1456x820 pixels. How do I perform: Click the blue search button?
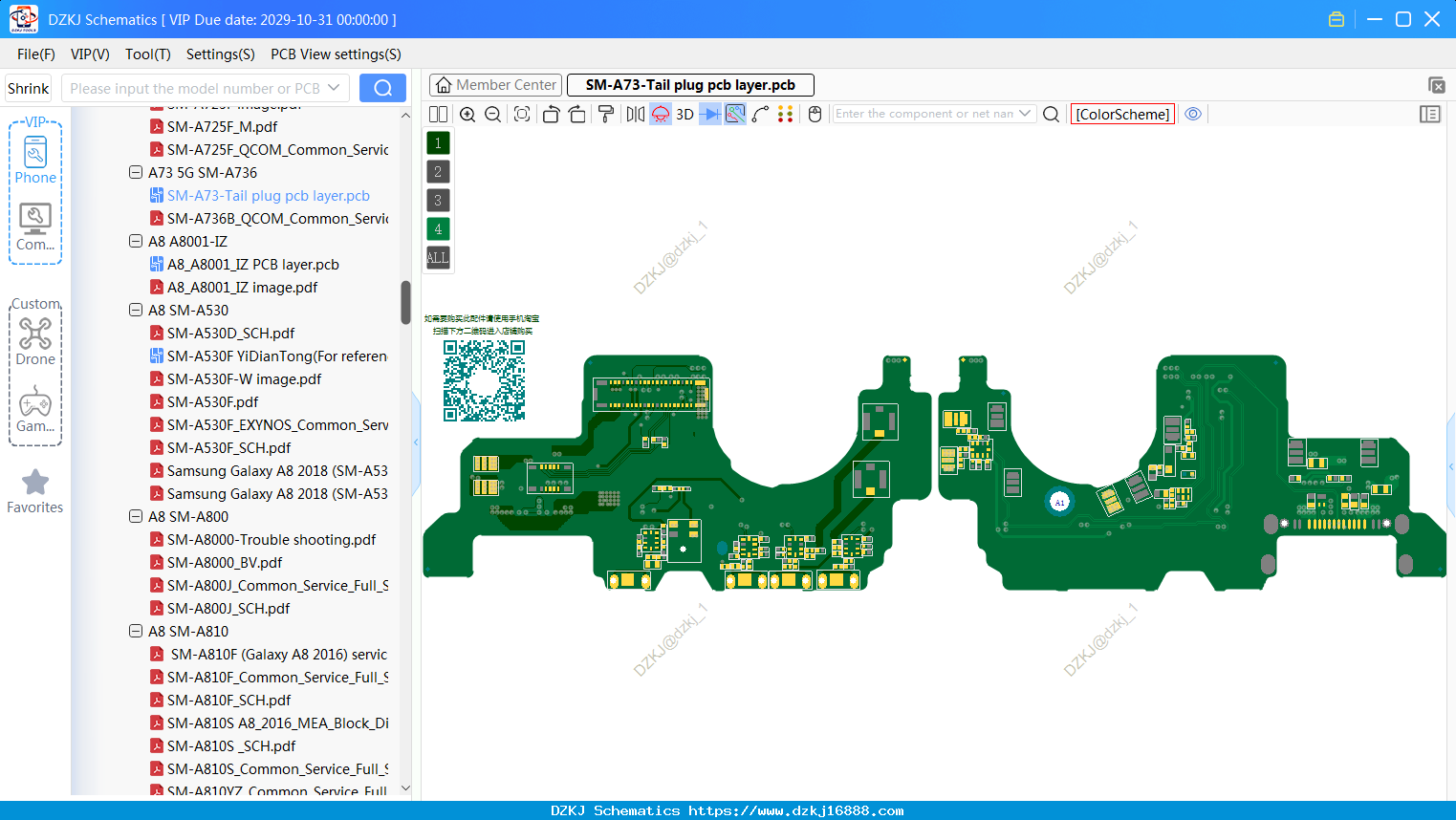382,88
